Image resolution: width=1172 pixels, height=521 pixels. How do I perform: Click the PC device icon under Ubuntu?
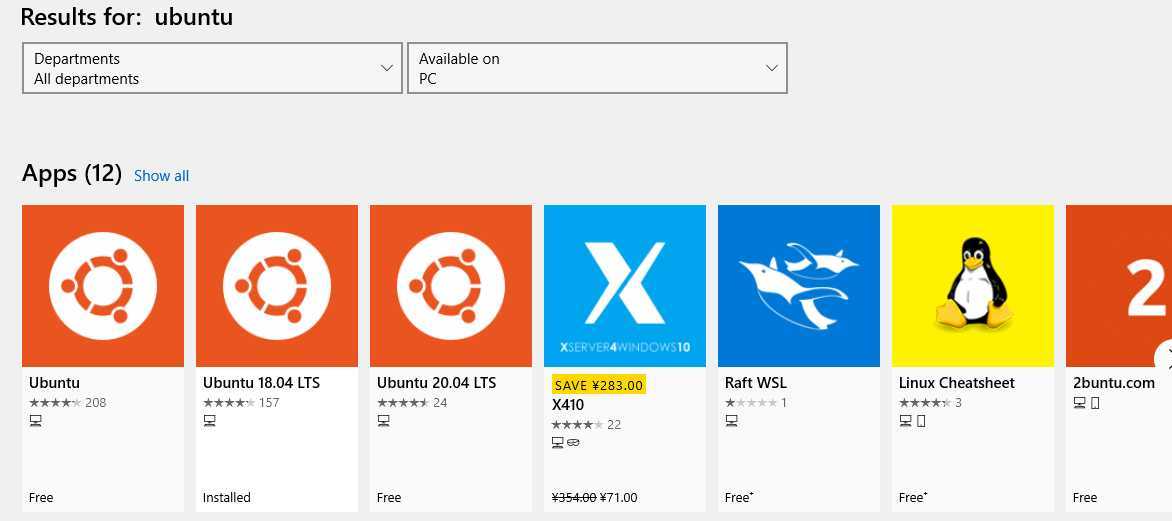(x=35, y=422)
